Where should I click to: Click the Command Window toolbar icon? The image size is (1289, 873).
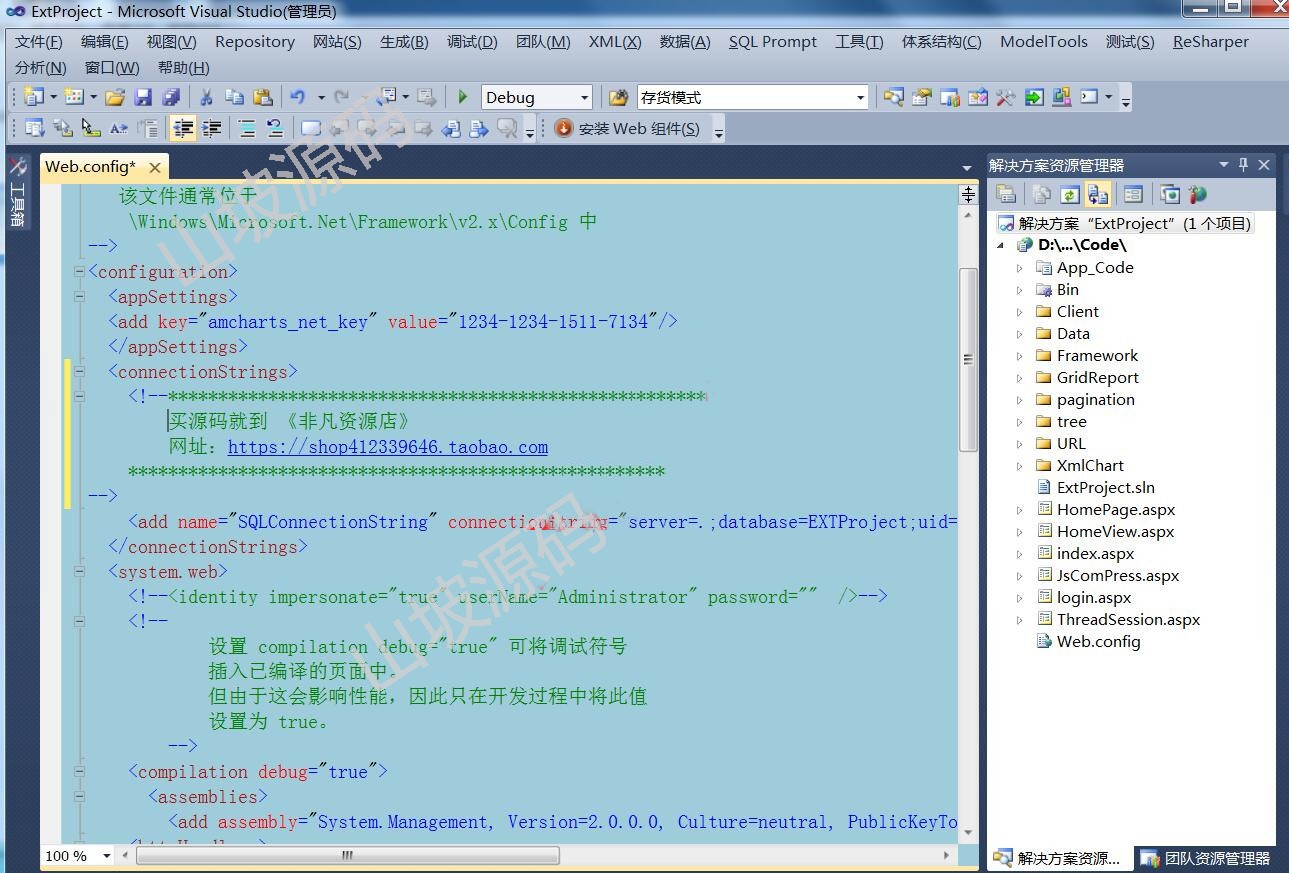[x=1090, y=97]
